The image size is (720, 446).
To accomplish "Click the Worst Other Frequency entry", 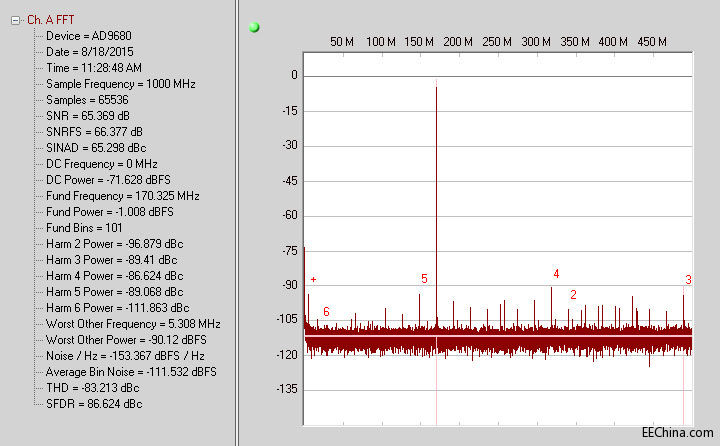I will [133, 323].
